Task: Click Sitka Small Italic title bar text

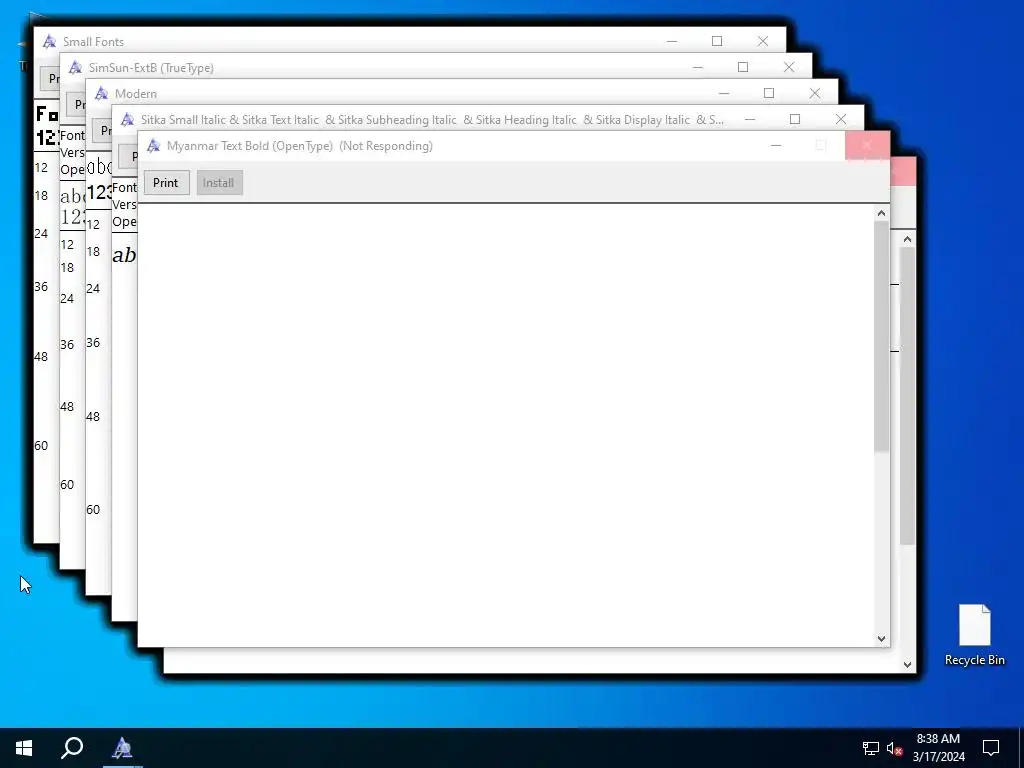Action: pyautogui.click(x=432, y=120)
